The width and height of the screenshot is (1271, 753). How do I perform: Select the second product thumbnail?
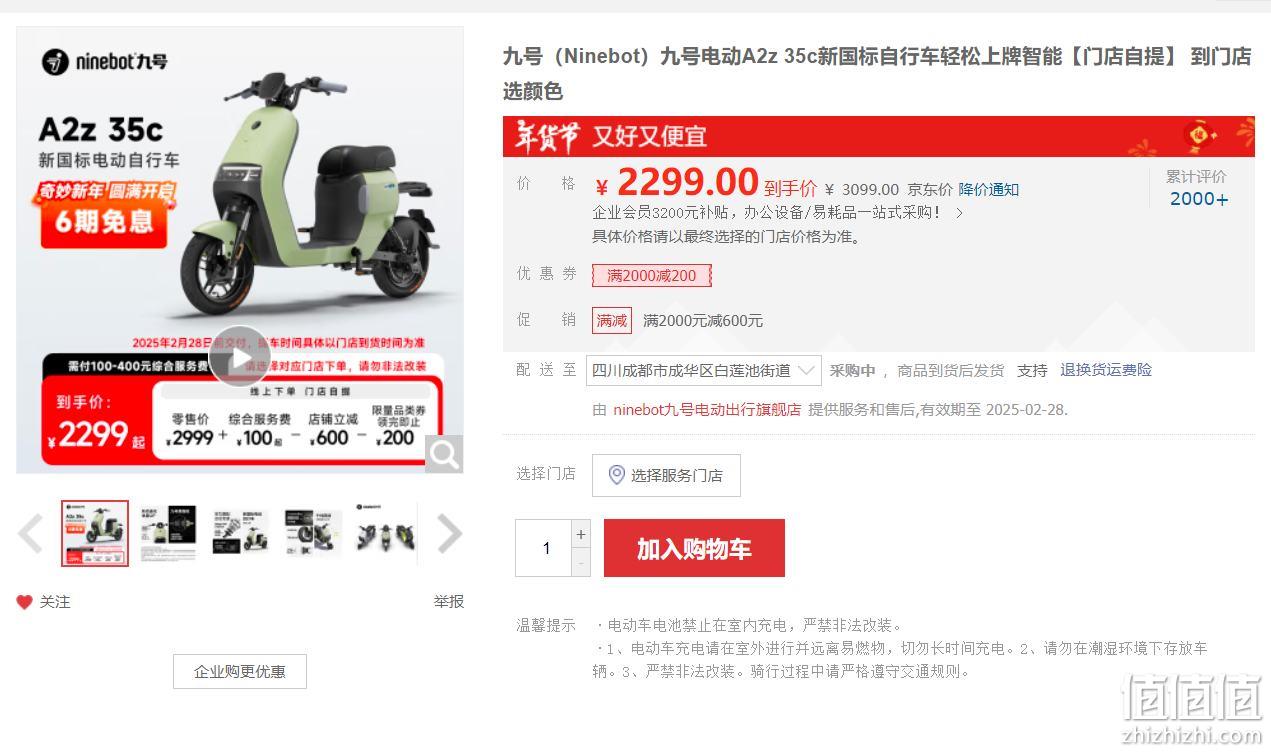(167, 533)
